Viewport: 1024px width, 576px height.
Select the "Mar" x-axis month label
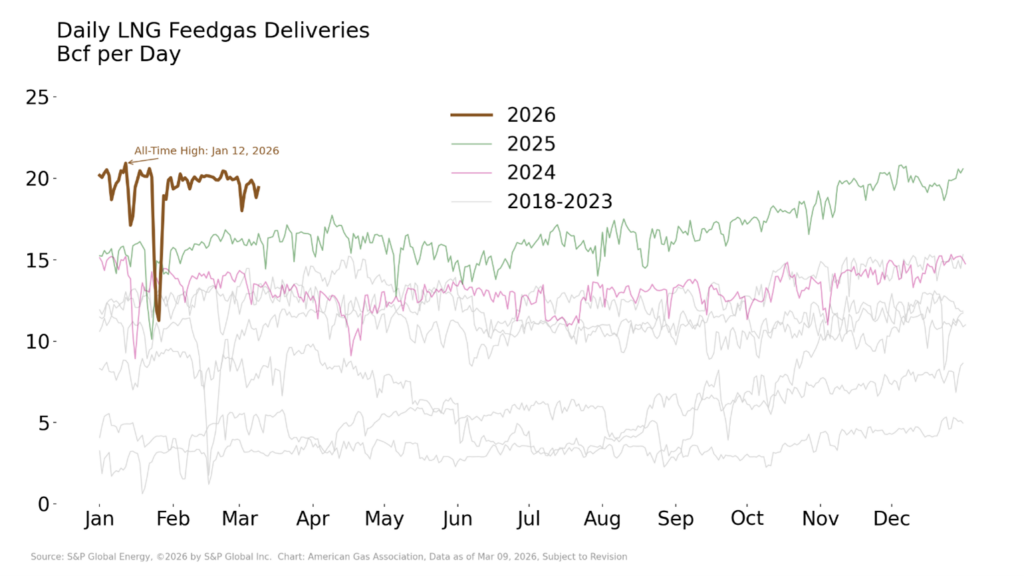(x=239, y=519)
